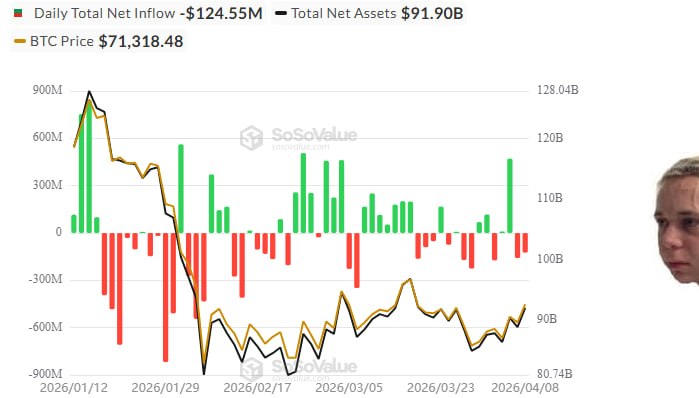Click the 900M left axis label
Viewport: 699px width, 398px height.
click(x=47, y=90)
